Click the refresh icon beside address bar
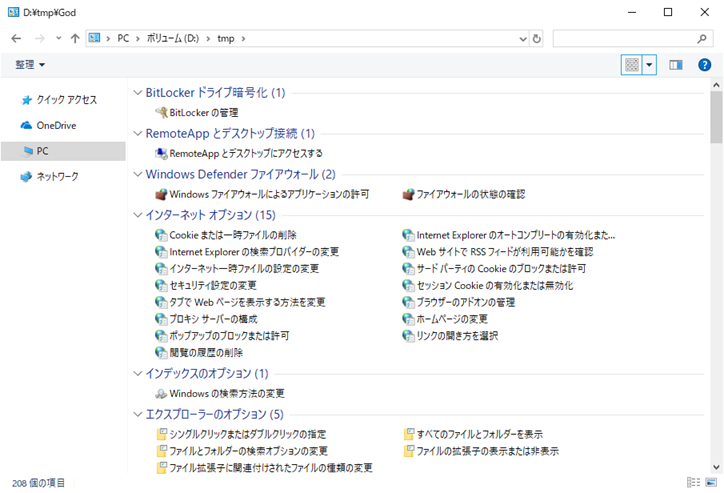The height and width of the screenshot is (493, 724). pyautogui.click(x=537, y=39)
